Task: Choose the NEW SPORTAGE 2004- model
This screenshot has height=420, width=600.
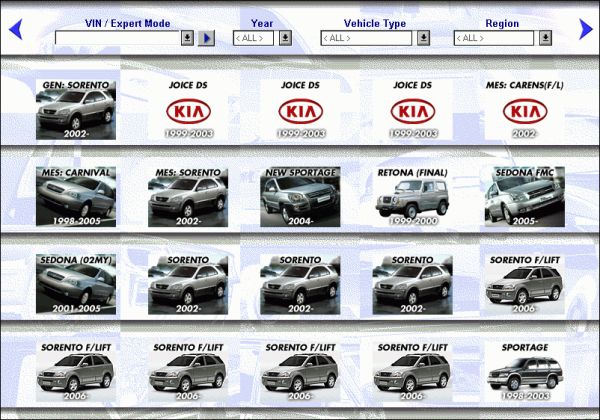Action: coord(300,197)
